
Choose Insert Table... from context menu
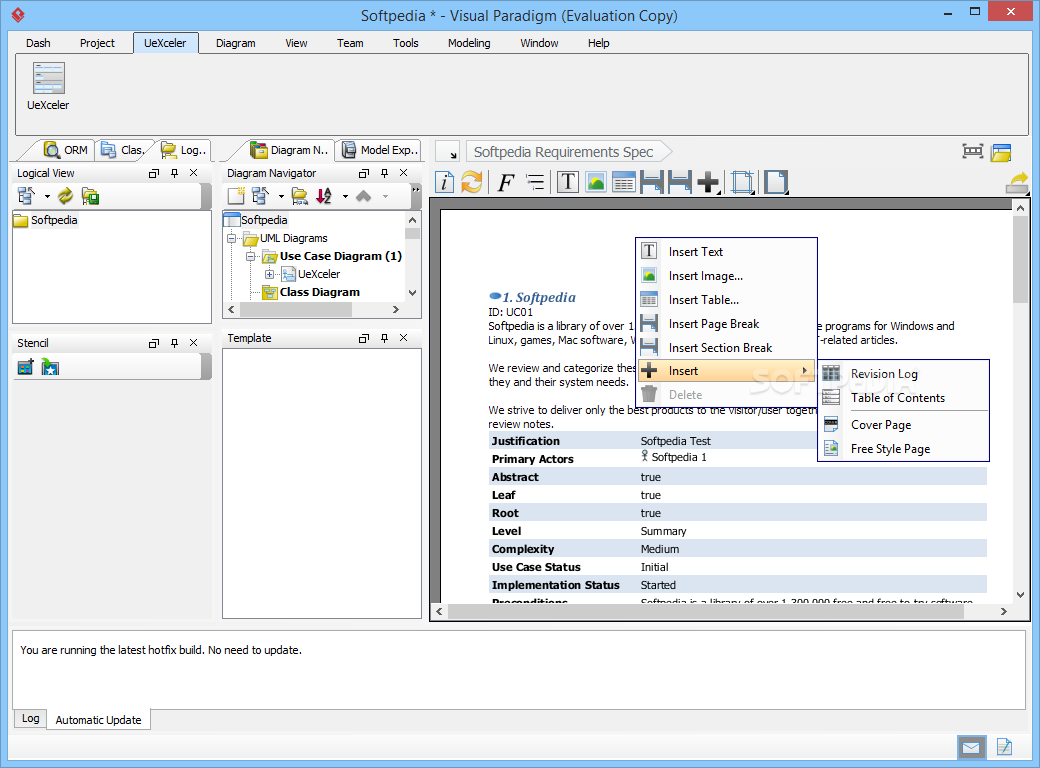726,300
